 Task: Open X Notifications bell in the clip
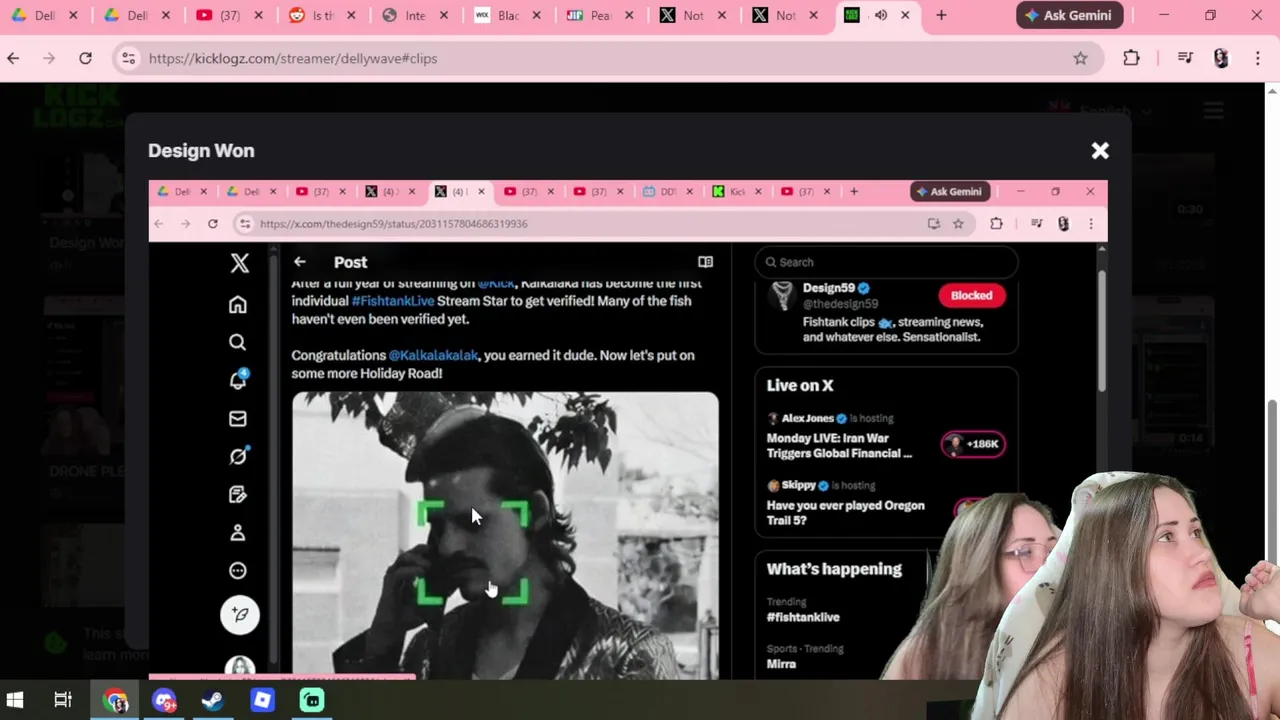(x=238, y=380)
